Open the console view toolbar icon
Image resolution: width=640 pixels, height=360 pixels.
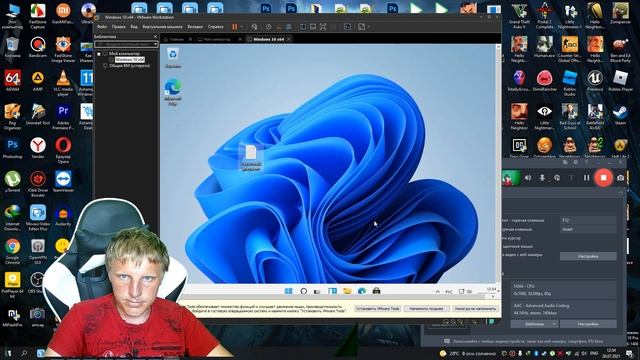pos(347,27)
